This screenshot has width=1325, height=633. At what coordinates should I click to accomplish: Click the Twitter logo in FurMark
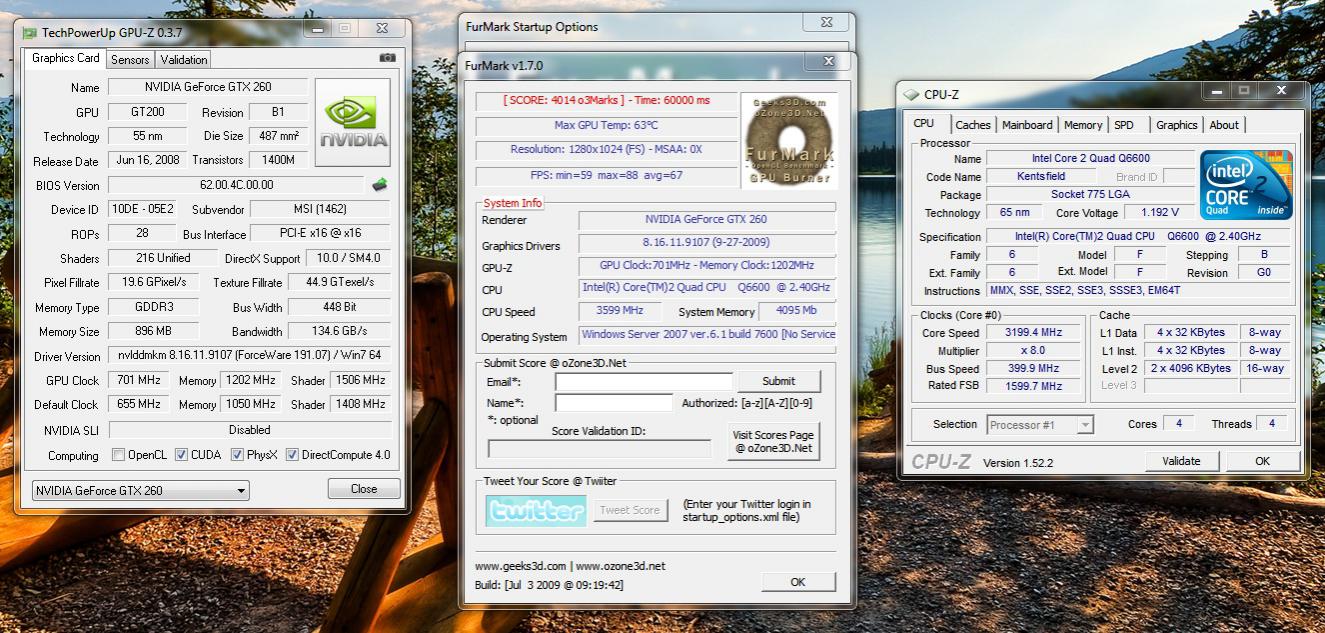(x=536, y=510)
